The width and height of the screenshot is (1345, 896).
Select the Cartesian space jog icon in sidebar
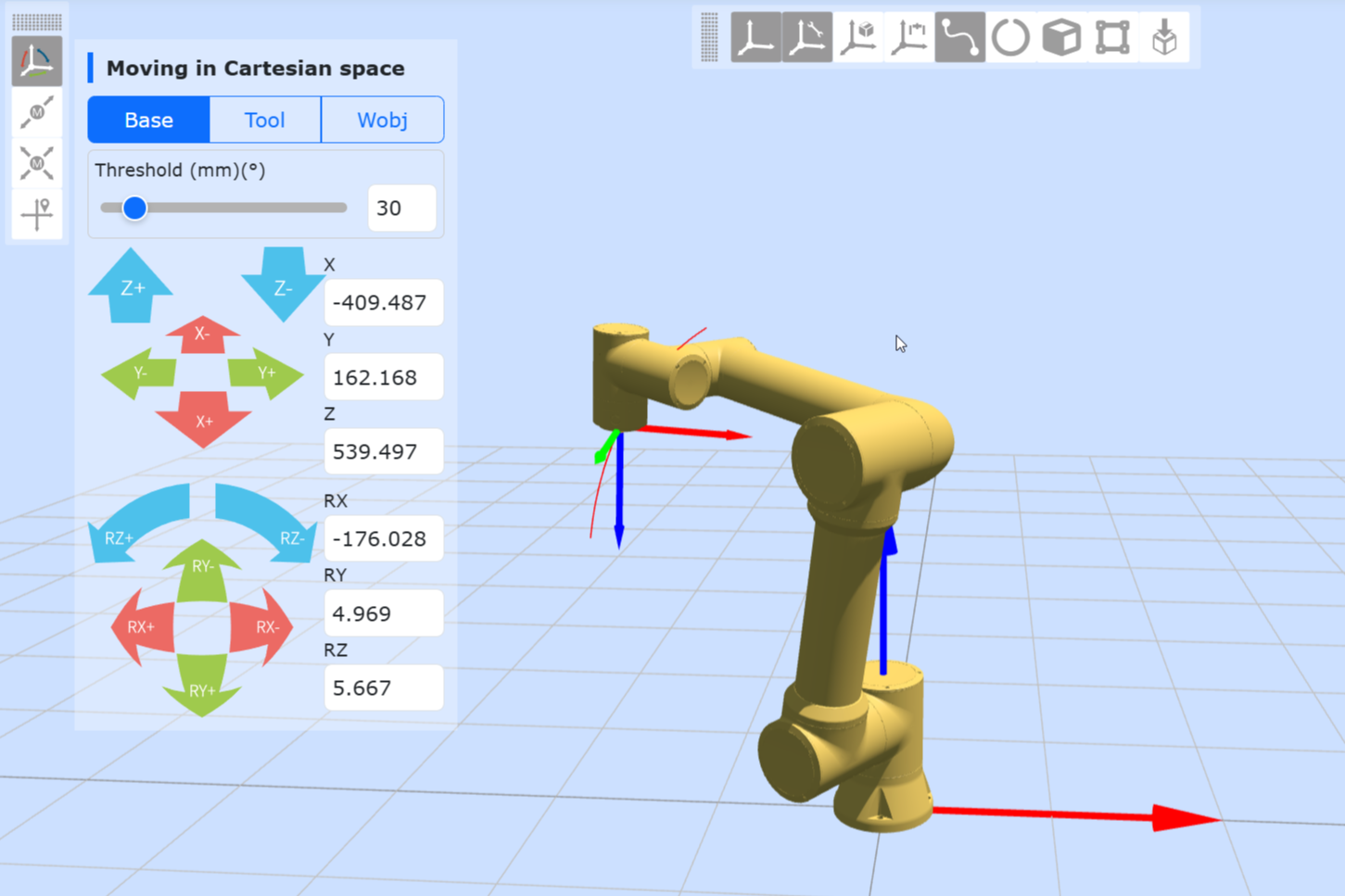point(37,61)
